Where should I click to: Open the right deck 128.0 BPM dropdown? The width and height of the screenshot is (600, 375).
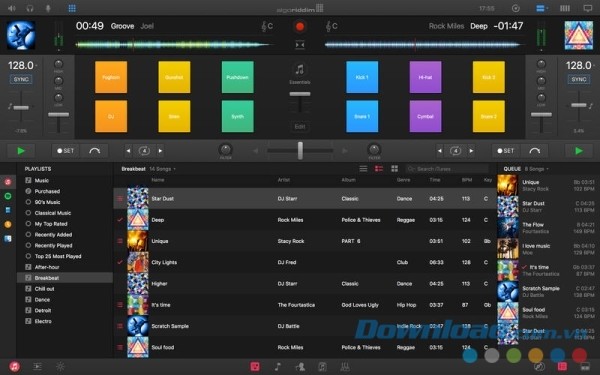[580, 66]
